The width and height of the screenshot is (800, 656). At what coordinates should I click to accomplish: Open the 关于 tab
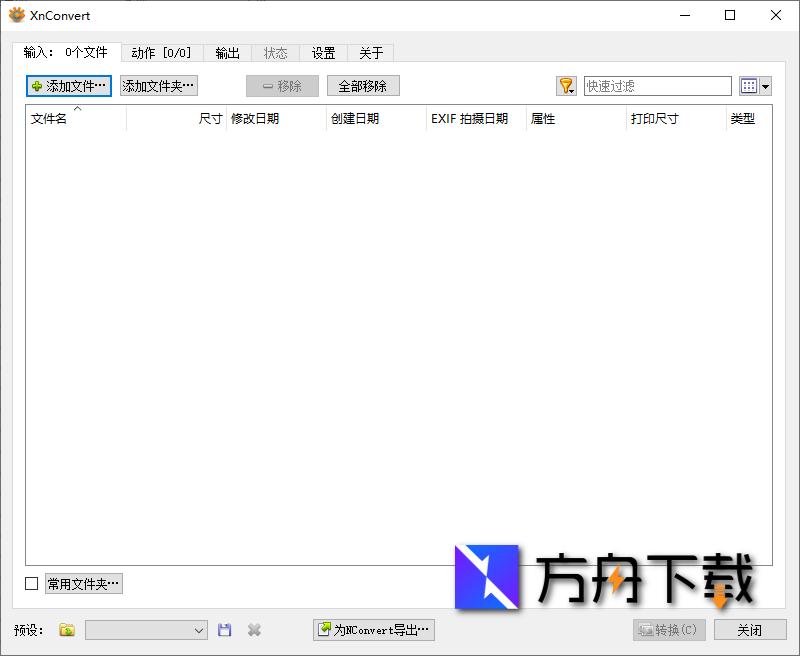[371, 53]
